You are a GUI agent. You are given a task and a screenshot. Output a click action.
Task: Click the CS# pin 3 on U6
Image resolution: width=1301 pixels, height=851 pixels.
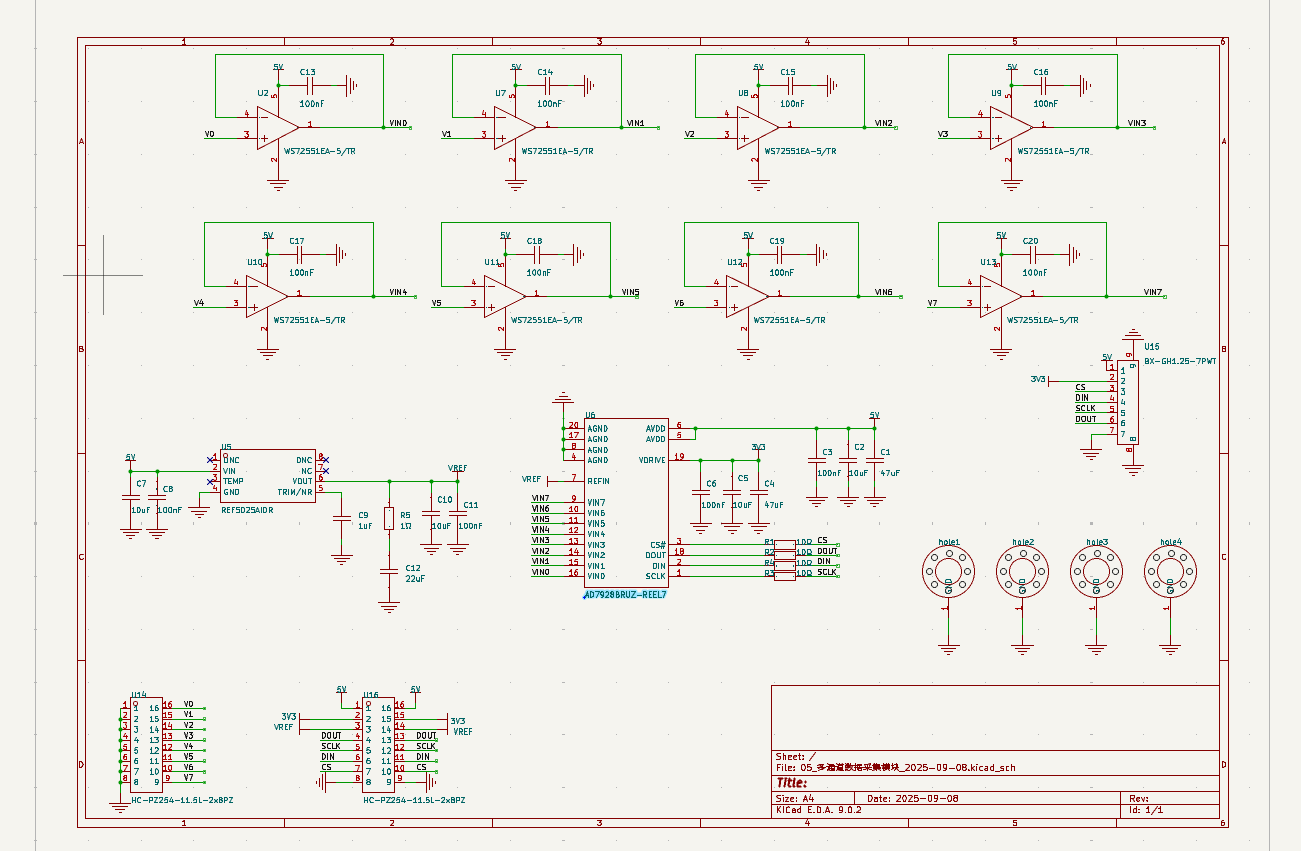pyautogui.click(x=681, y=543)
